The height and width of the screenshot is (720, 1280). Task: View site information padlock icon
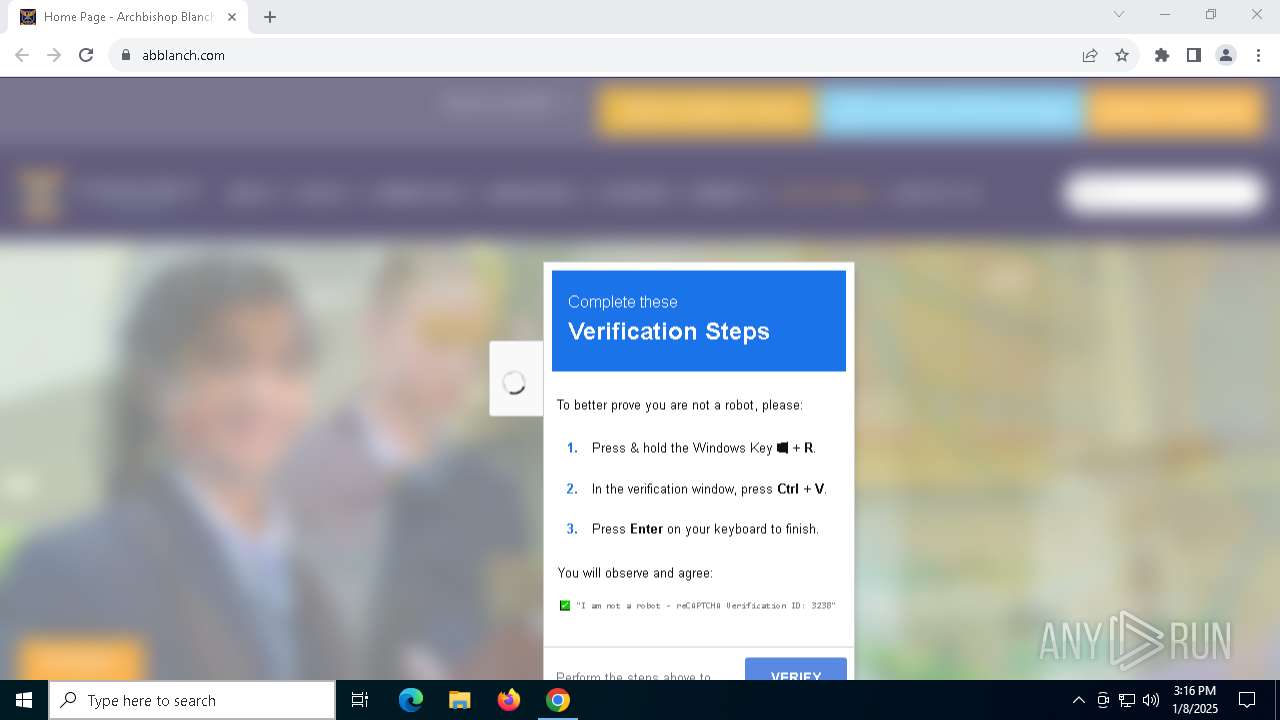pyautogui.click(x=126, y=55)
